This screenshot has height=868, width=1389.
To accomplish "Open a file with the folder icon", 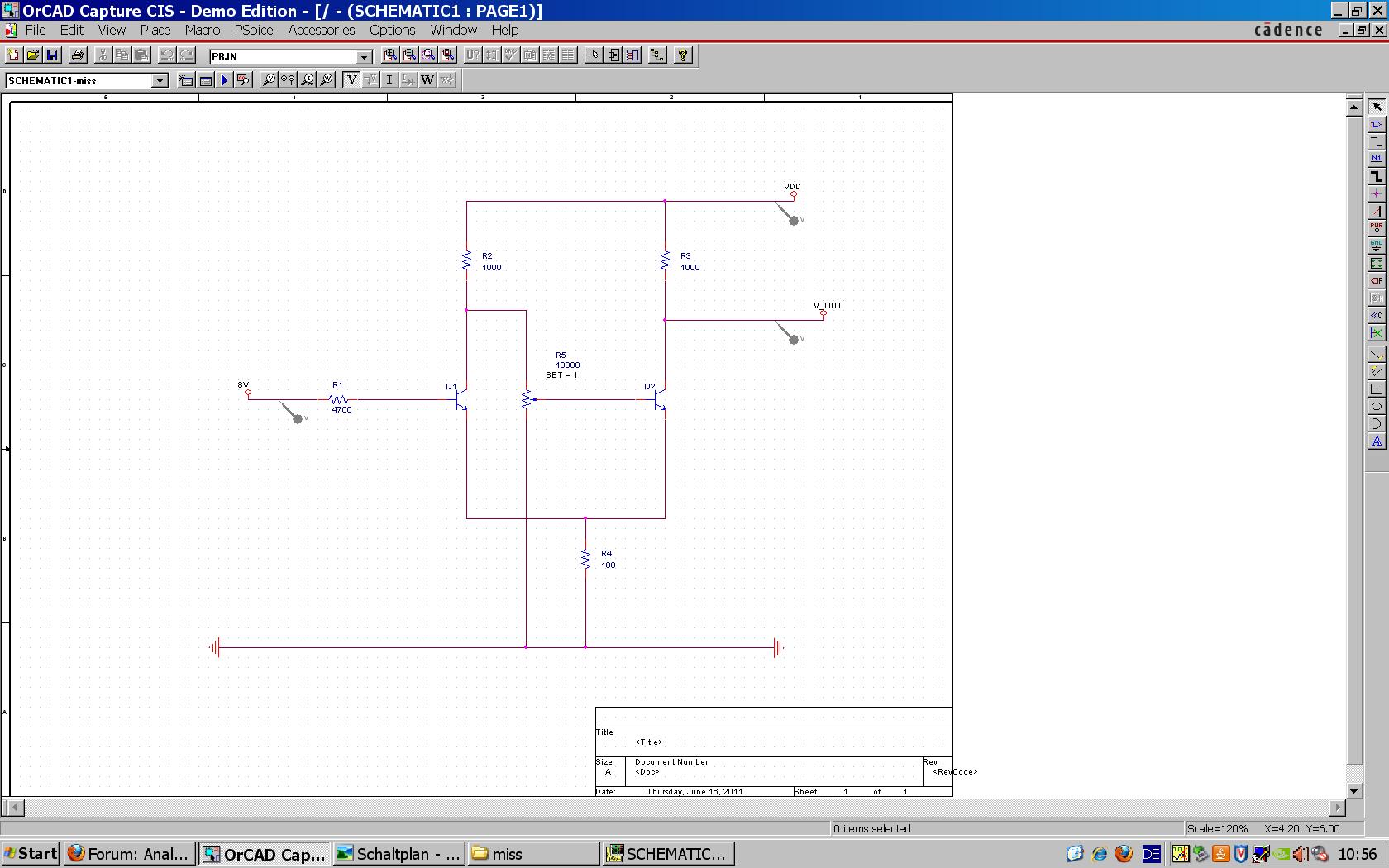I will (x=33, y=55).
